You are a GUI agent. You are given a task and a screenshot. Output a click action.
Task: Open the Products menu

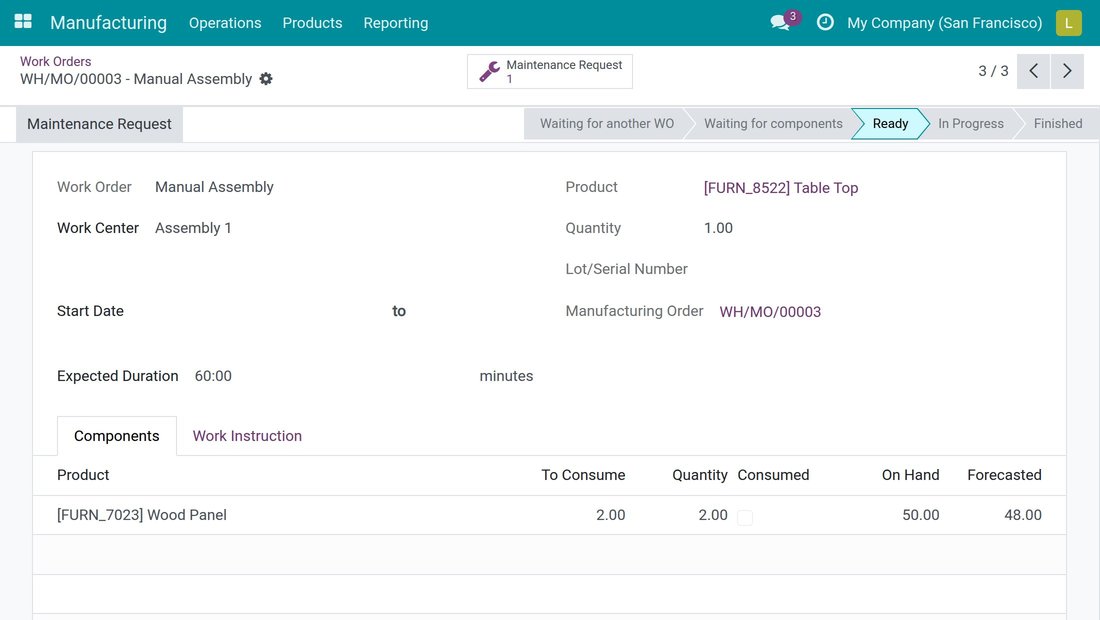click(x=312, y=22)
